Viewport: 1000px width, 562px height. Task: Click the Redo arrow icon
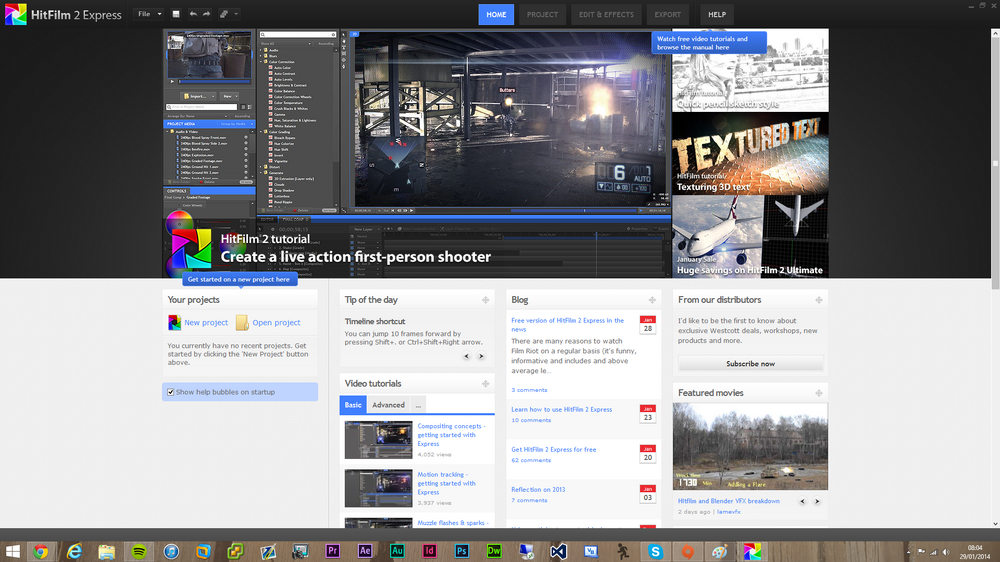tap(207, 14)
